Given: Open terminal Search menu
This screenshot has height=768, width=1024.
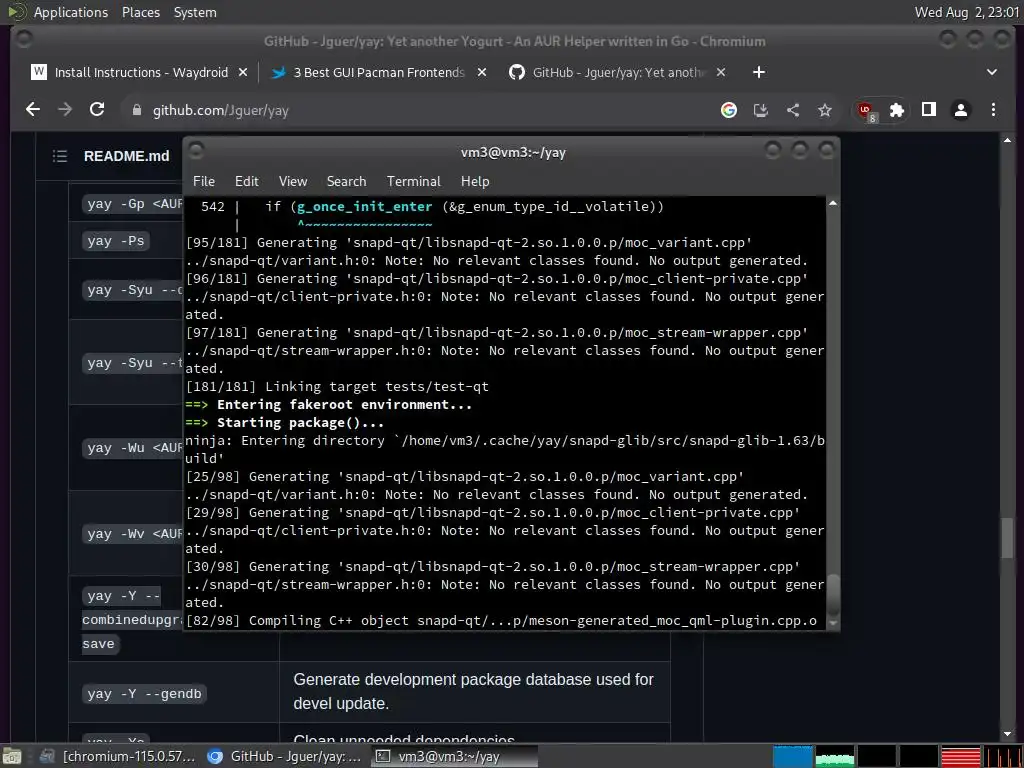Looking at the screenshot, I should point(346,182).
